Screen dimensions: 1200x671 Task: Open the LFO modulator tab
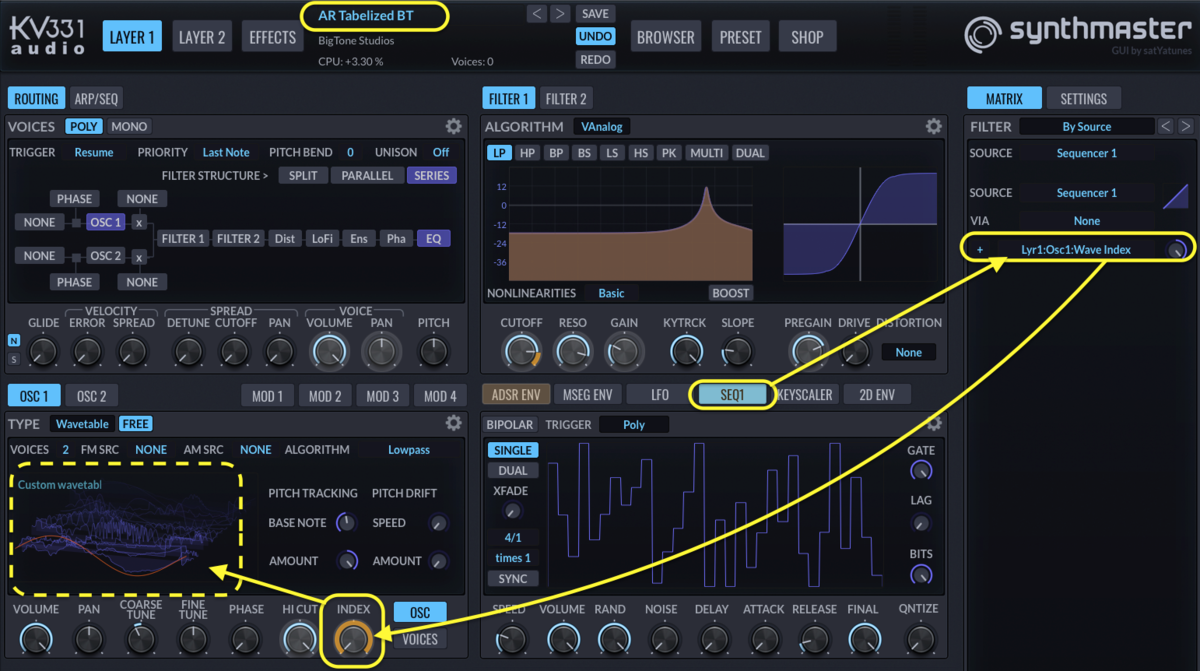tap(660, 394)
